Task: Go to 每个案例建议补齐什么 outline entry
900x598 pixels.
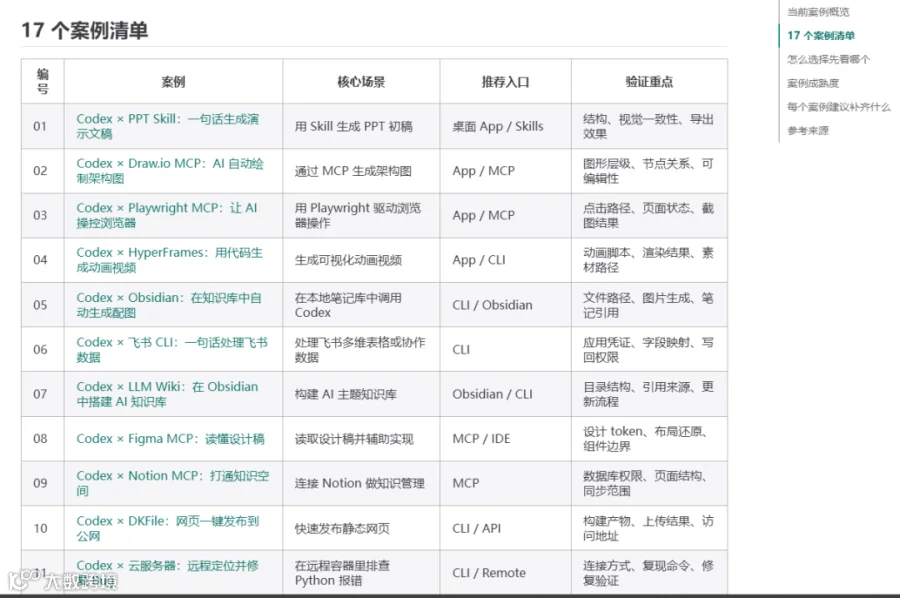Action: click(x=839, y=107)
